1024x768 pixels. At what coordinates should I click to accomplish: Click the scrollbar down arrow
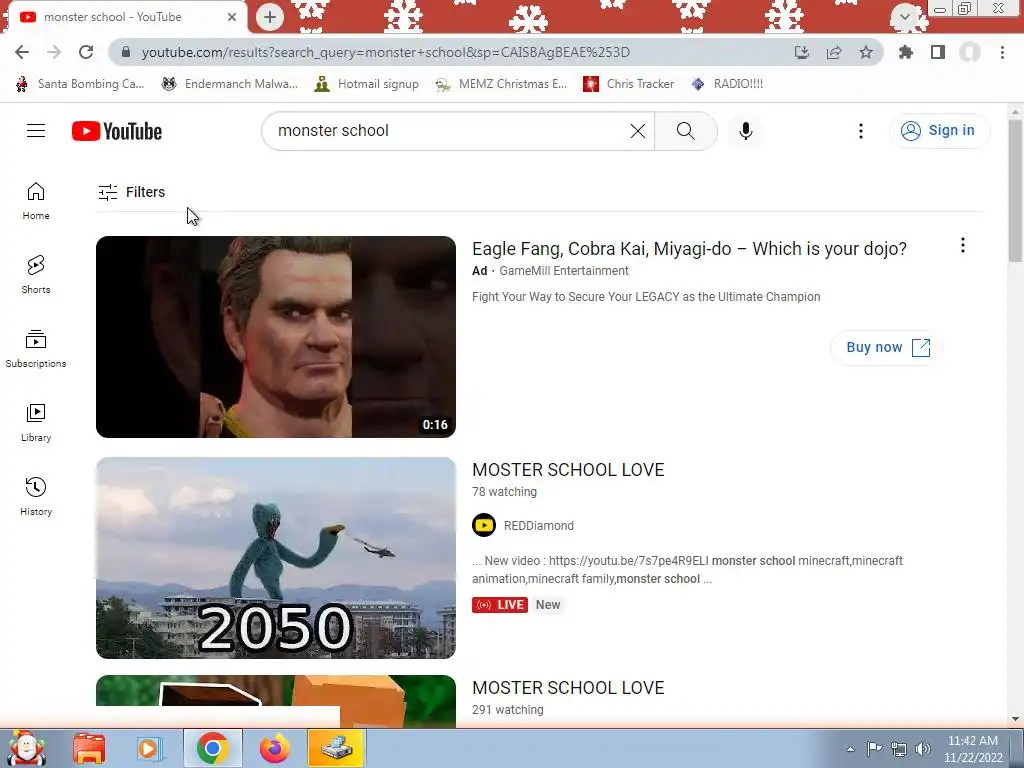point(1015,720)
